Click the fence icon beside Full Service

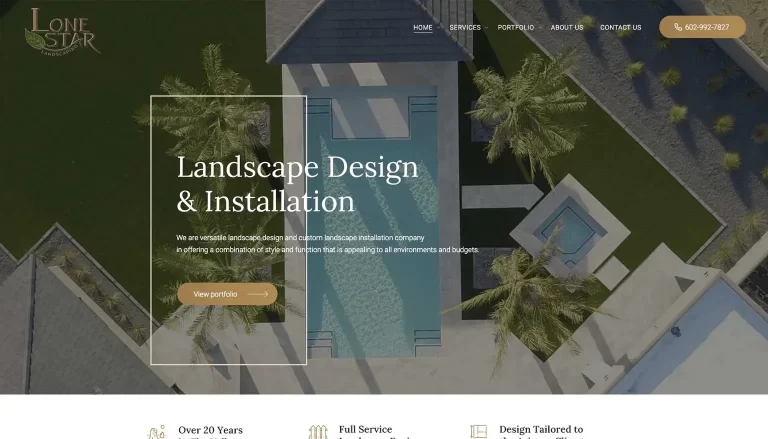pyautogui.click(x=318, y=432)
